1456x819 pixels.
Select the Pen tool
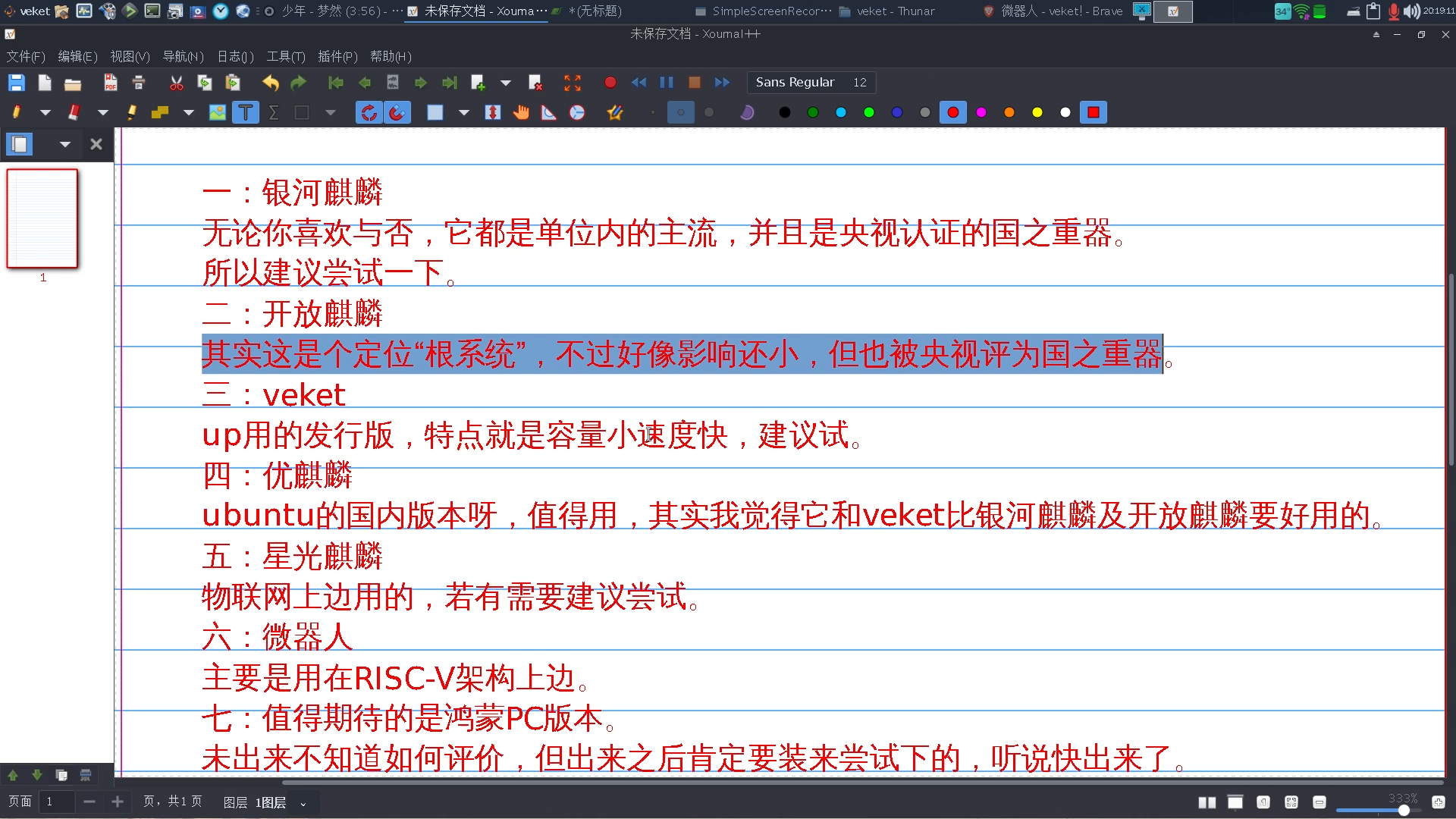17,113
